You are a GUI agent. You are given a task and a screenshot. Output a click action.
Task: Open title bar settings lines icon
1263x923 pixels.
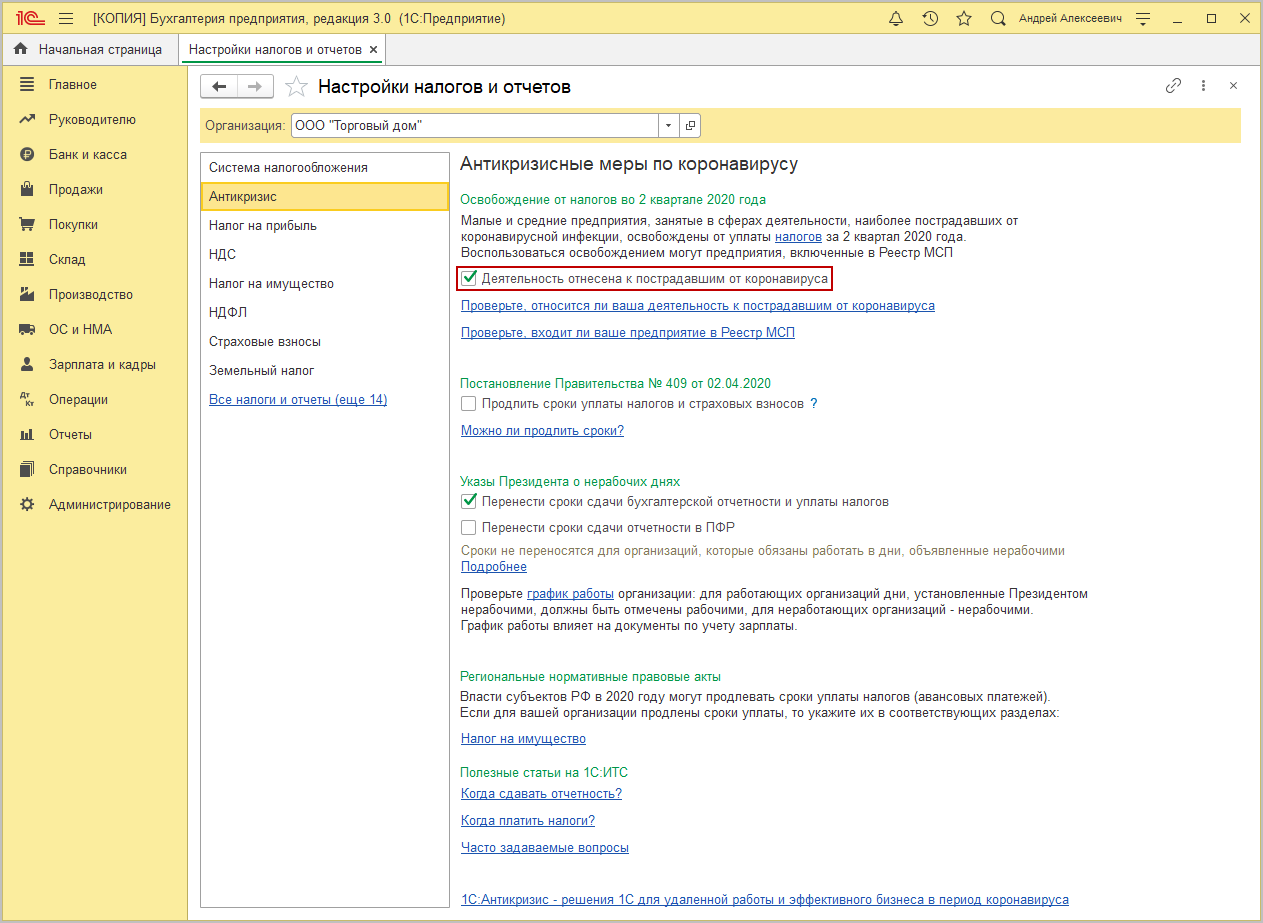tap(1145, 19)
